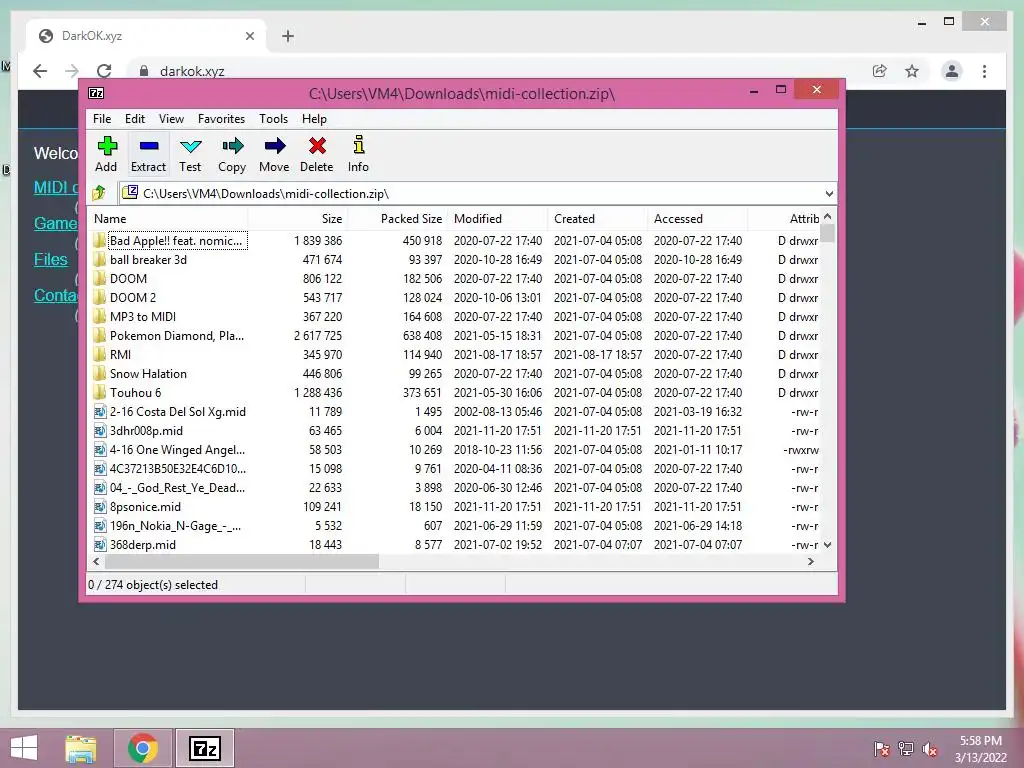
Task: Click the Chrome share page icon
Action: [880, 71]
